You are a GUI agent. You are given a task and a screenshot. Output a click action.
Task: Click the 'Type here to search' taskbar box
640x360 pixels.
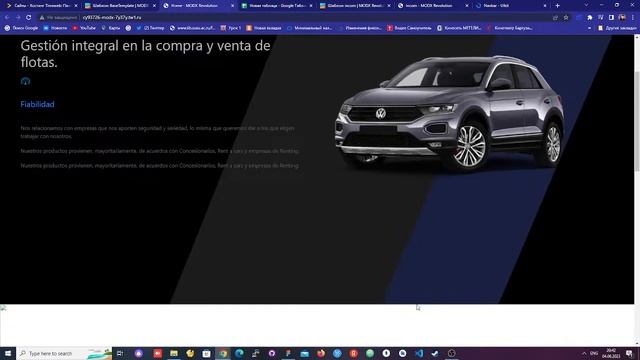64,353
